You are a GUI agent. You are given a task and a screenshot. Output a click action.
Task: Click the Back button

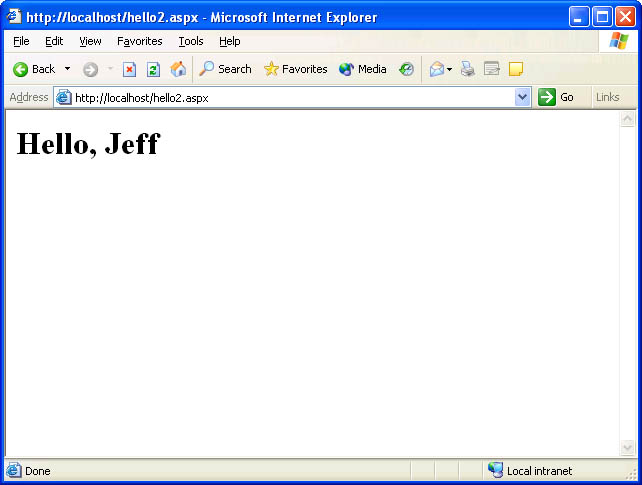tap(34, 69)
